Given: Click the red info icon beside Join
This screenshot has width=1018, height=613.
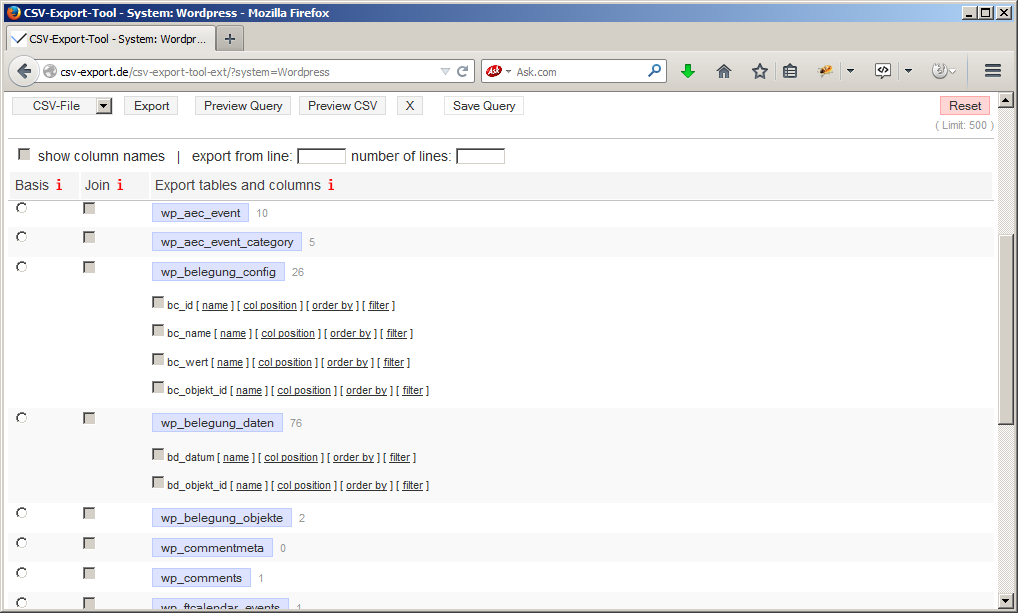Looking at the screenshot, I should (120, 185).
